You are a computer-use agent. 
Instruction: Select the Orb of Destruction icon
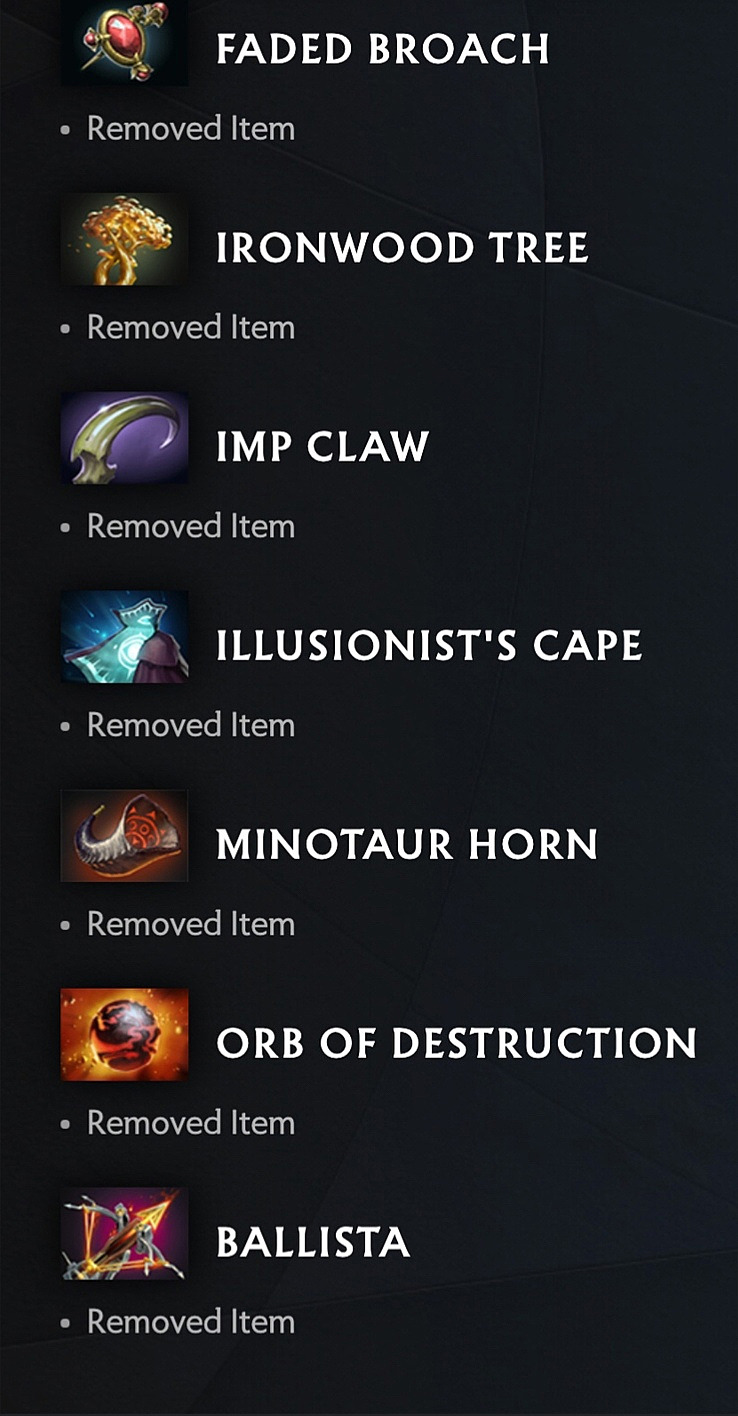[124, 1035]
